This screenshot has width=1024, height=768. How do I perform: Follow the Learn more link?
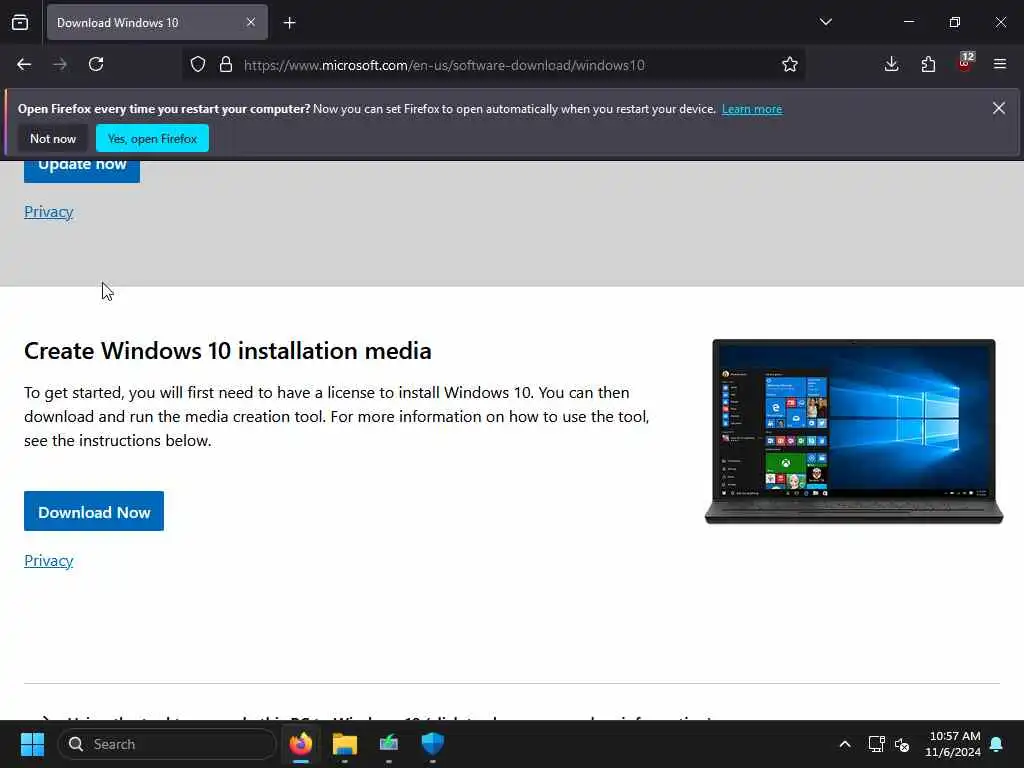[752, 109]
